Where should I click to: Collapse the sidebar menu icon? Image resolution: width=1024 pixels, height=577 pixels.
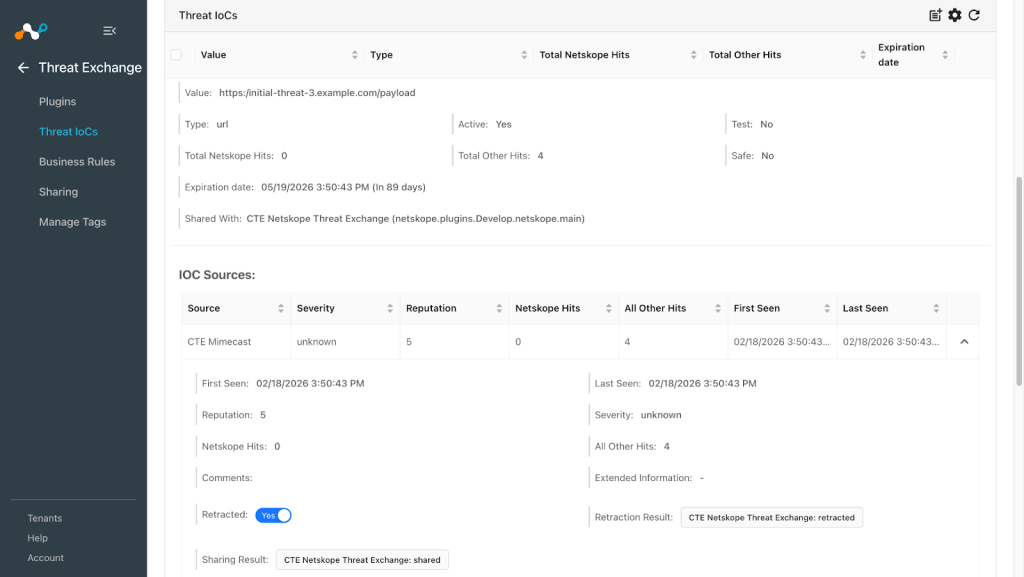coord(109,31)
